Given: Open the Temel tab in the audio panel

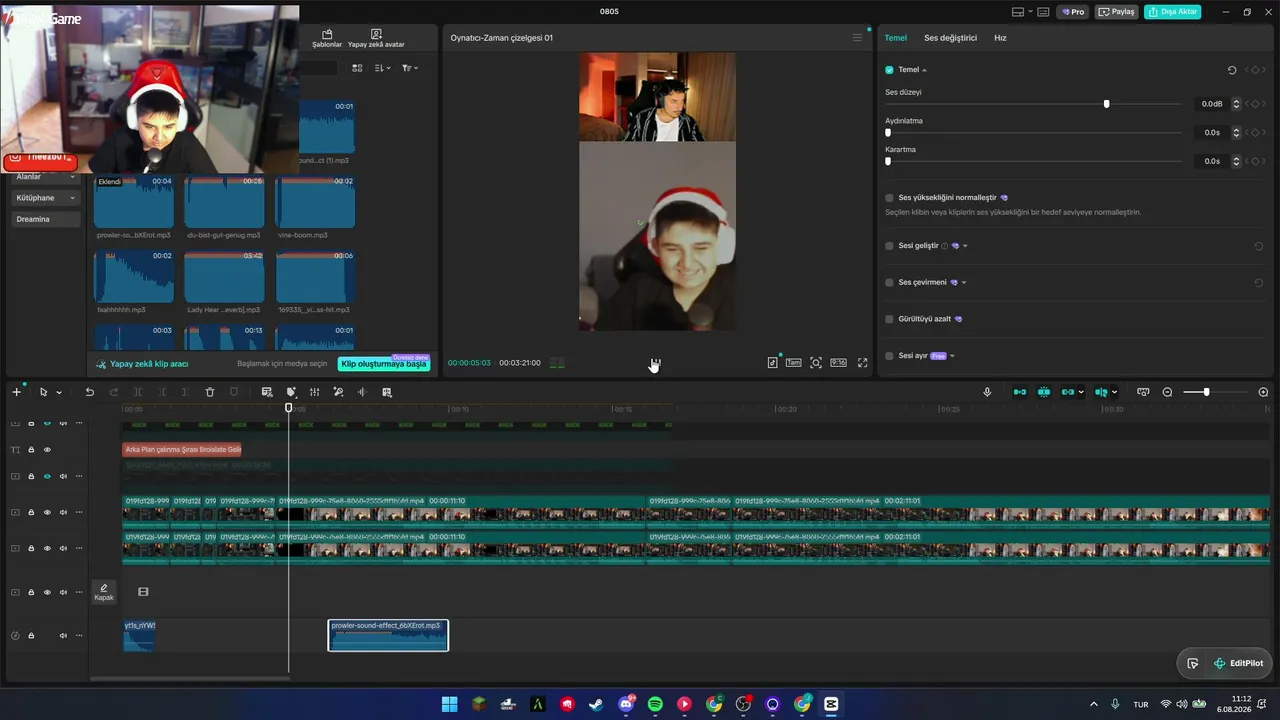Looking at the screenshot, I should tap(895, 38).
